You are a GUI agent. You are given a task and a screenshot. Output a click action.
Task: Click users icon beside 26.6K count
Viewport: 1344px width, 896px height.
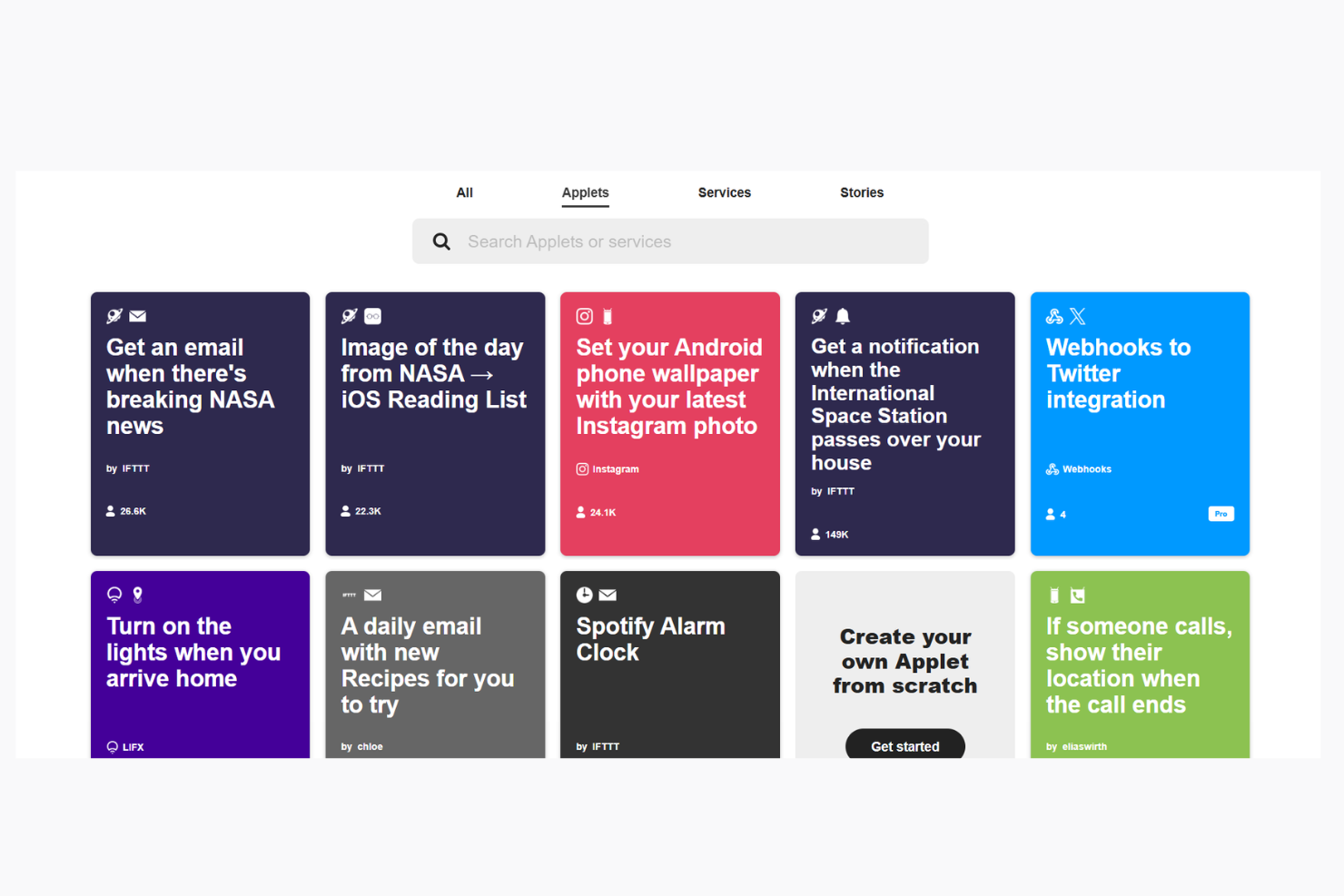(x=111, y=511)
